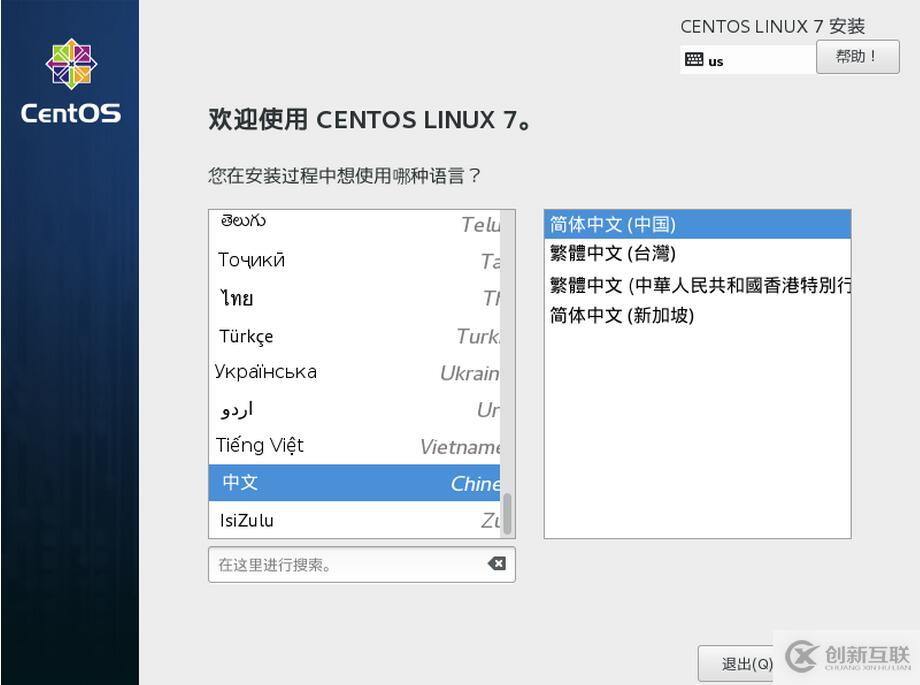The width and height of the screenshot is (920, 685).
Task: Click the keyboard layout icon beside us
Action: (694, 59)
